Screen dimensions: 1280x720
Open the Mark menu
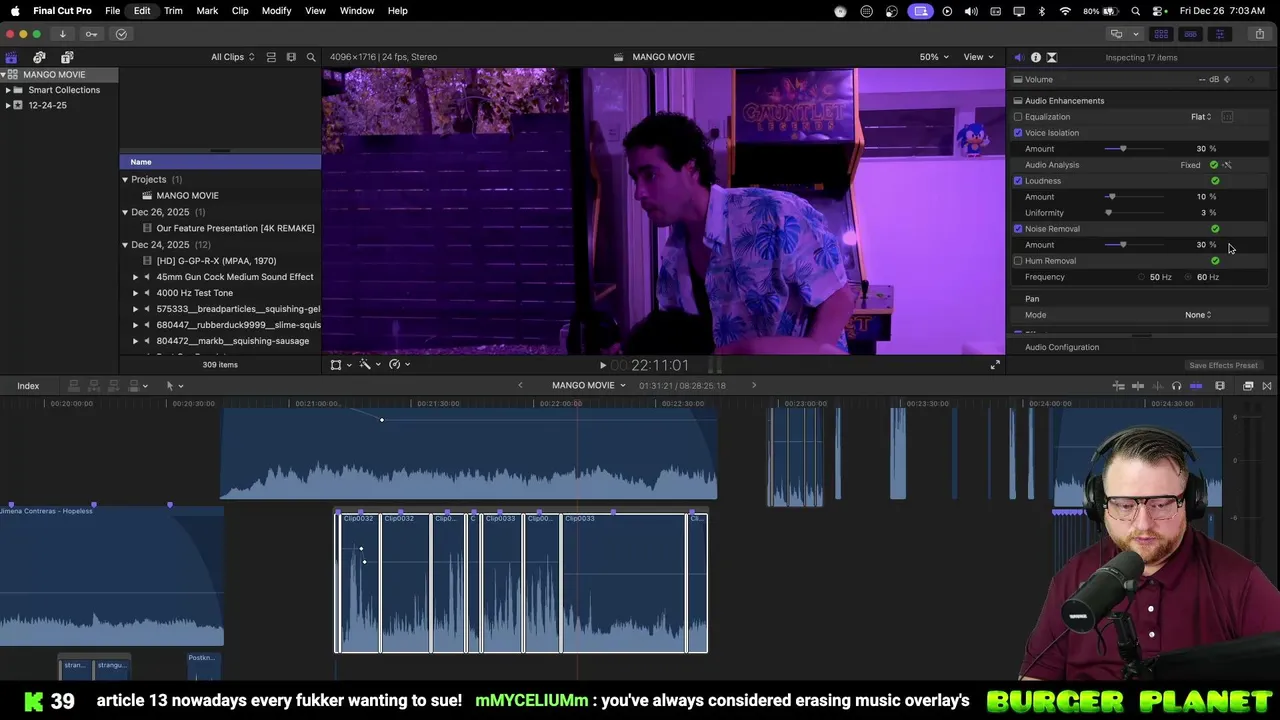(x=207, y=11)
